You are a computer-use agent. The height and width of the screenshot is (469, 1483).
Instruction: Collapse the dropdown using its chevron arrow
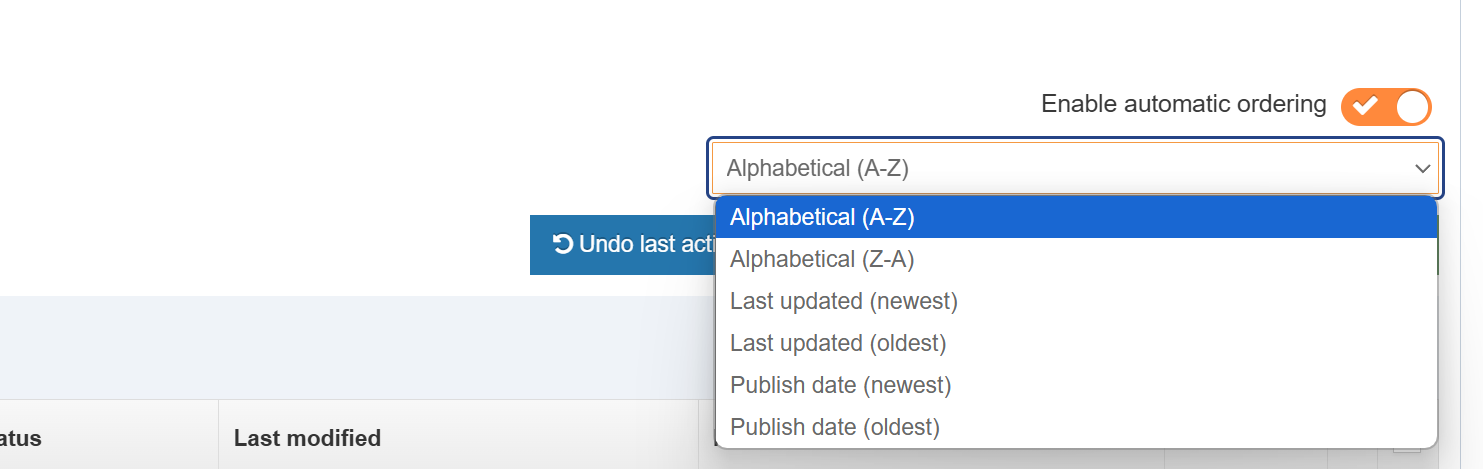1422,169
